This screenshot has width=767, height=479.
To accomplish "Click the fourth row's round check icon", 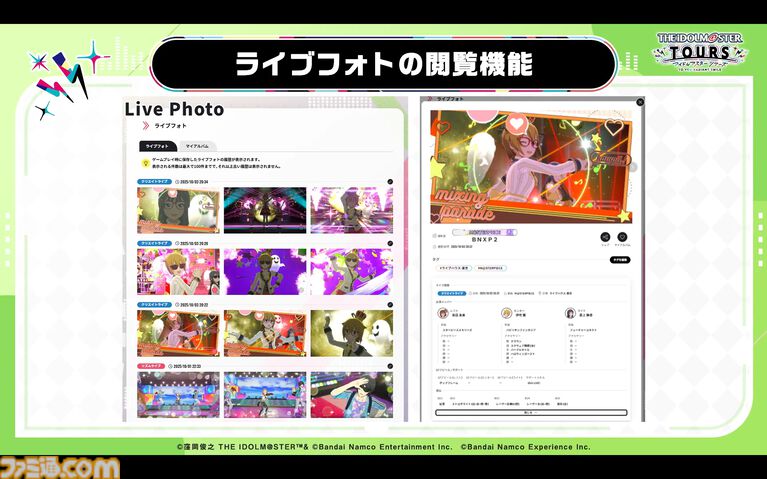I will 390,367.
